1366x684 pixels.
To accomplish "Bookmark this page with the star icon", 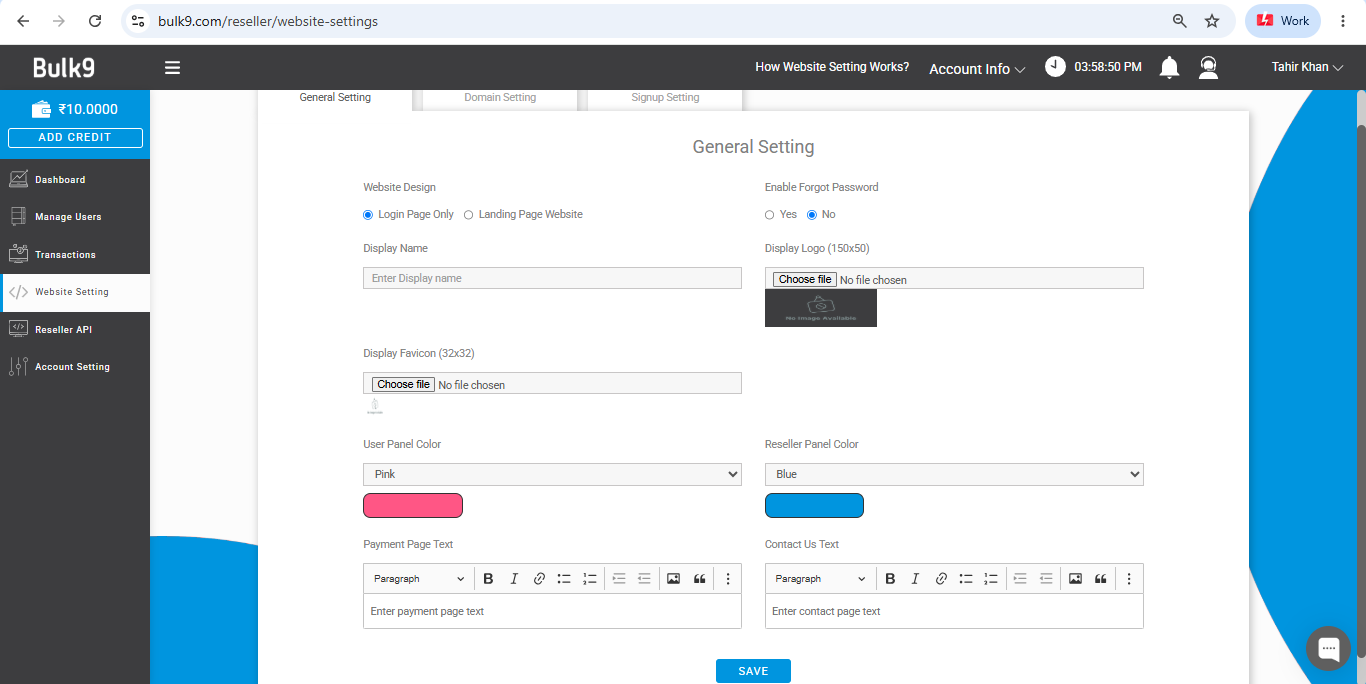I will pyautogui.click(x=1212, y=21).
